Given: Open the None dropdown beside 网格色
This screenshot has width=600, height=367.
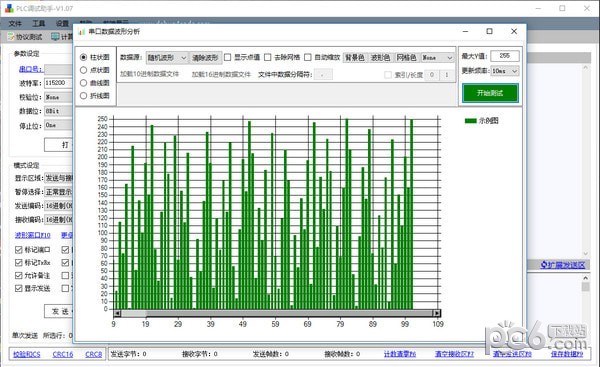Looking at the screenshot, I should 437,58.
